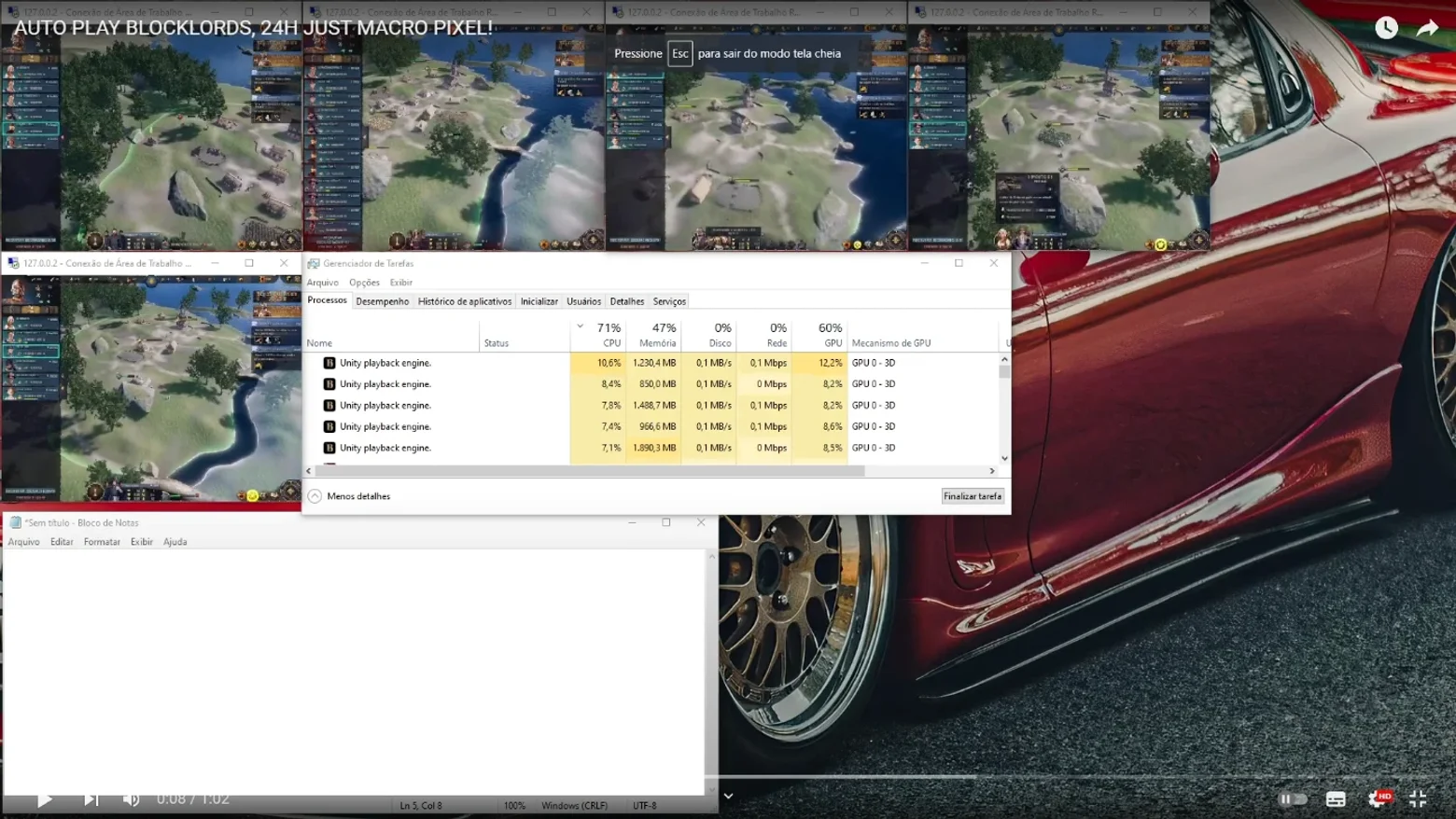Image resolution: width=1456 pixels, height=819 pixels.
Task: Open the Opções menu in Gerenciador de Tarefas
Action: tap(364, 283)
